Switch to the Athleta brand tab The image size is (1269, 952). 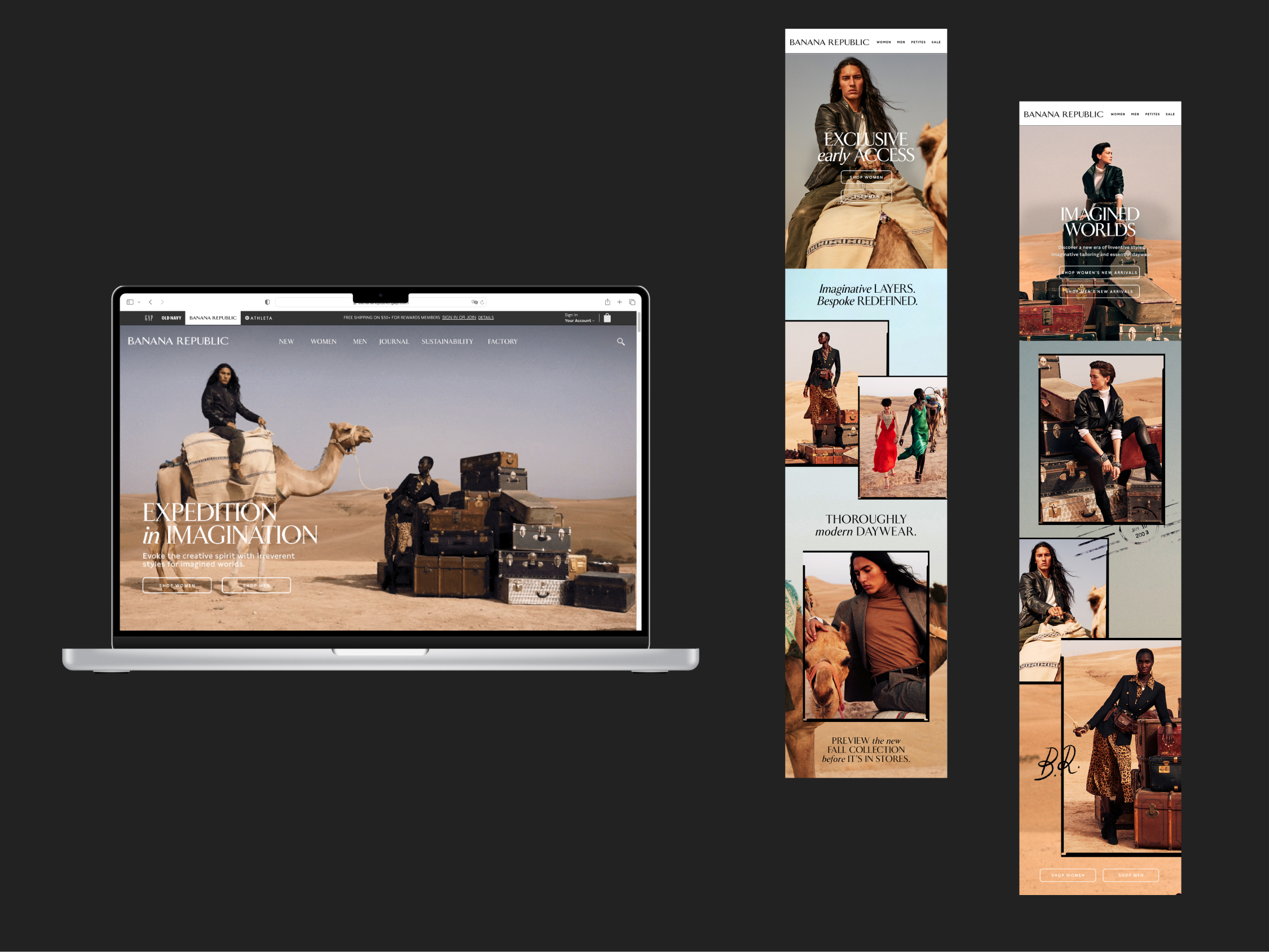259,318
